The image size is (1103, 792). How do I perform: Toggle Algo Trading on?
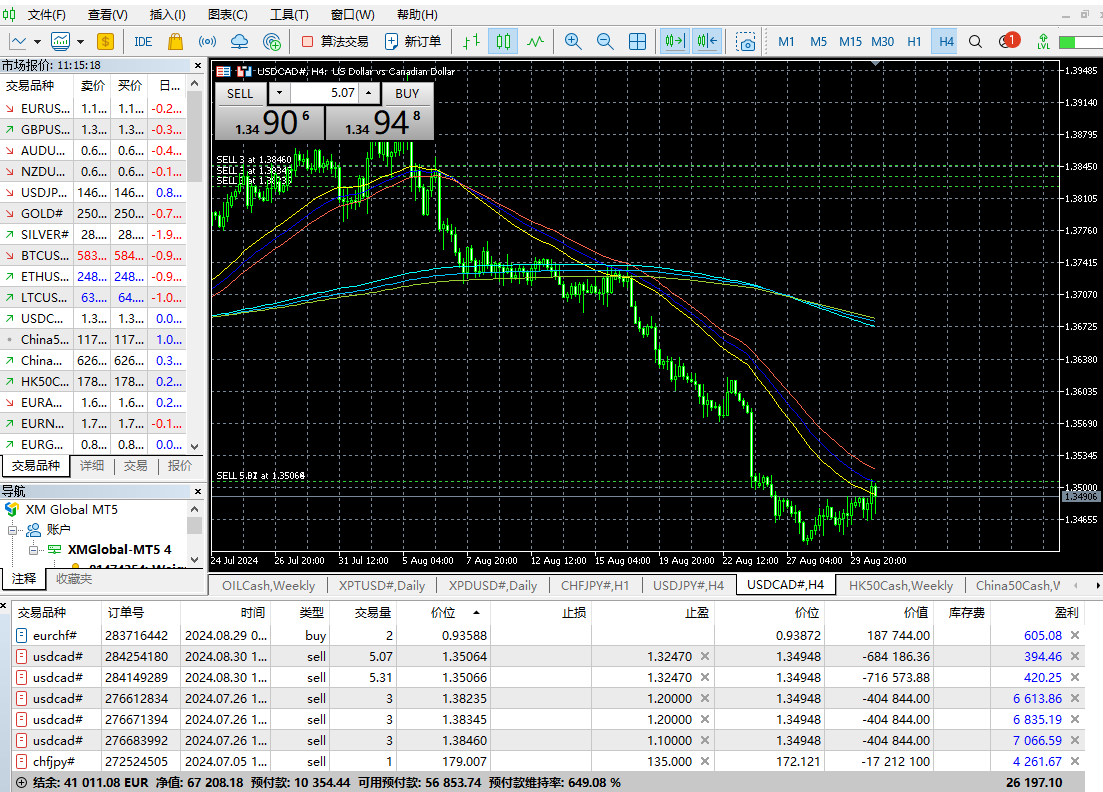click(x=335, y=41)
